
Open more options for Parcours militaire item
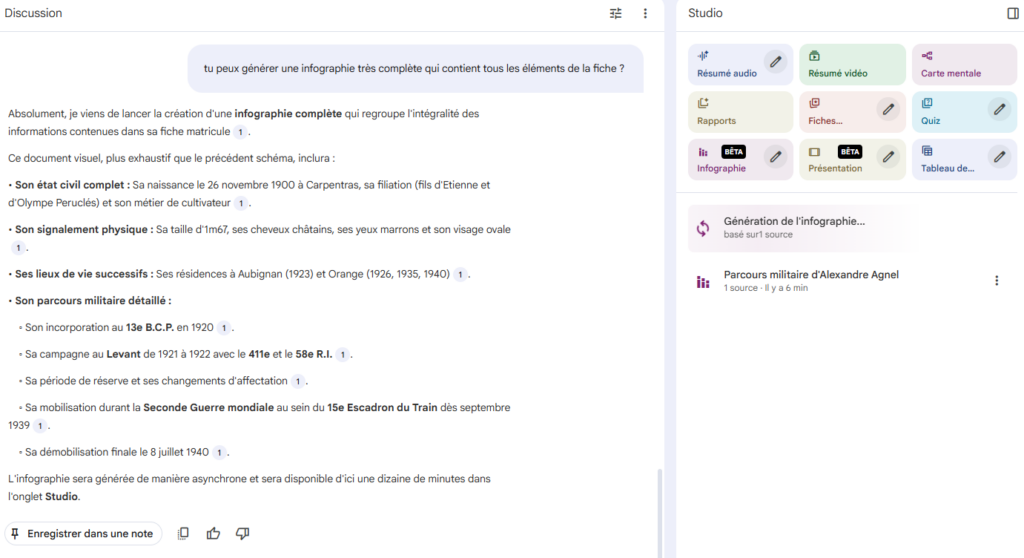996,281
